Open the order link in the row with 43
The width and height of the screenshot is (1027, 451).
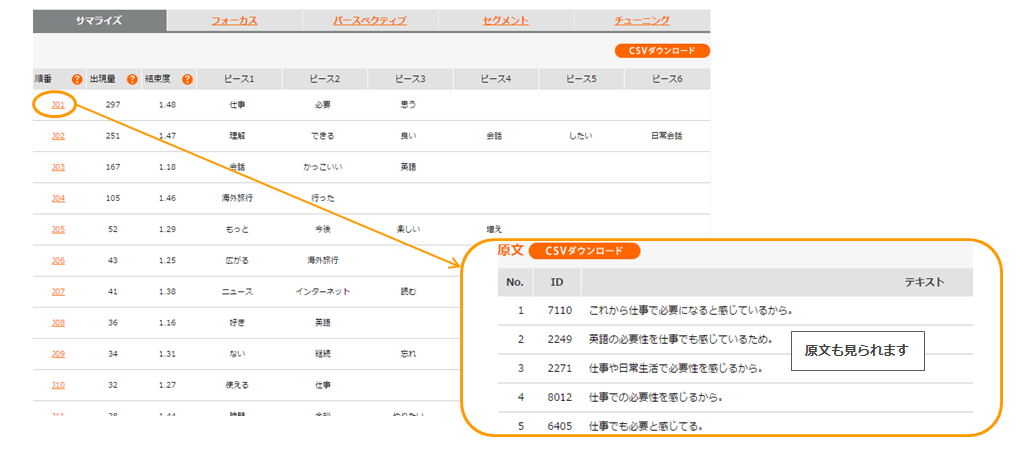58,261
